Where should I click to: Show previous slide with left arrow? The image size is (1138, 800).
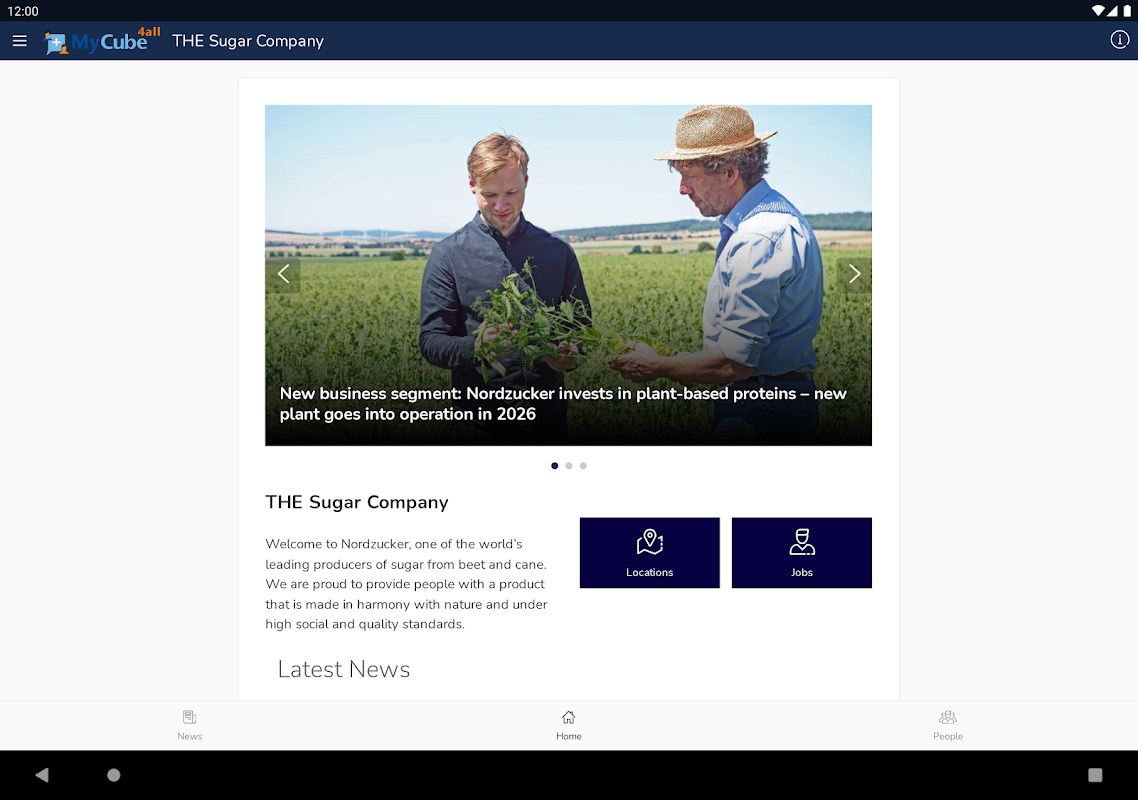[x=283, y=274]
